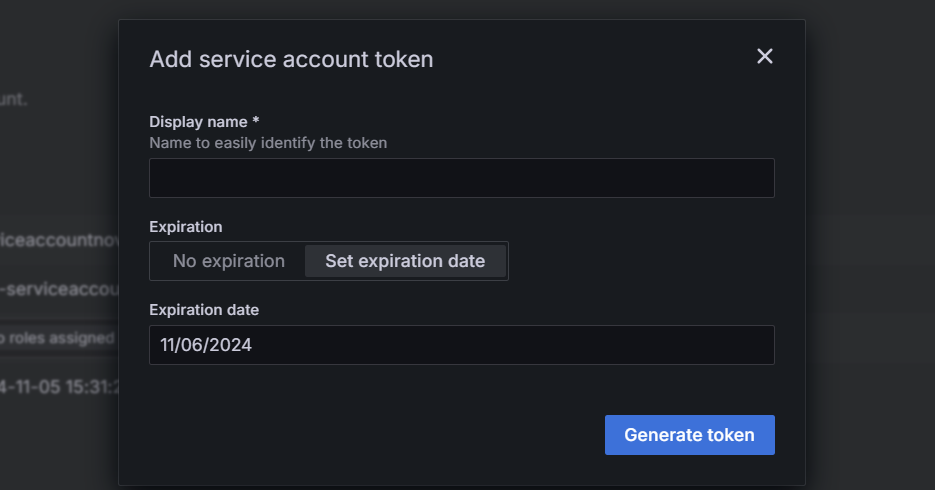Click the dimmed 'roles assigned' text behind dialog
The width and height of the screenshot is (935, 490).
pyautogui.click(x=60, y=339)
